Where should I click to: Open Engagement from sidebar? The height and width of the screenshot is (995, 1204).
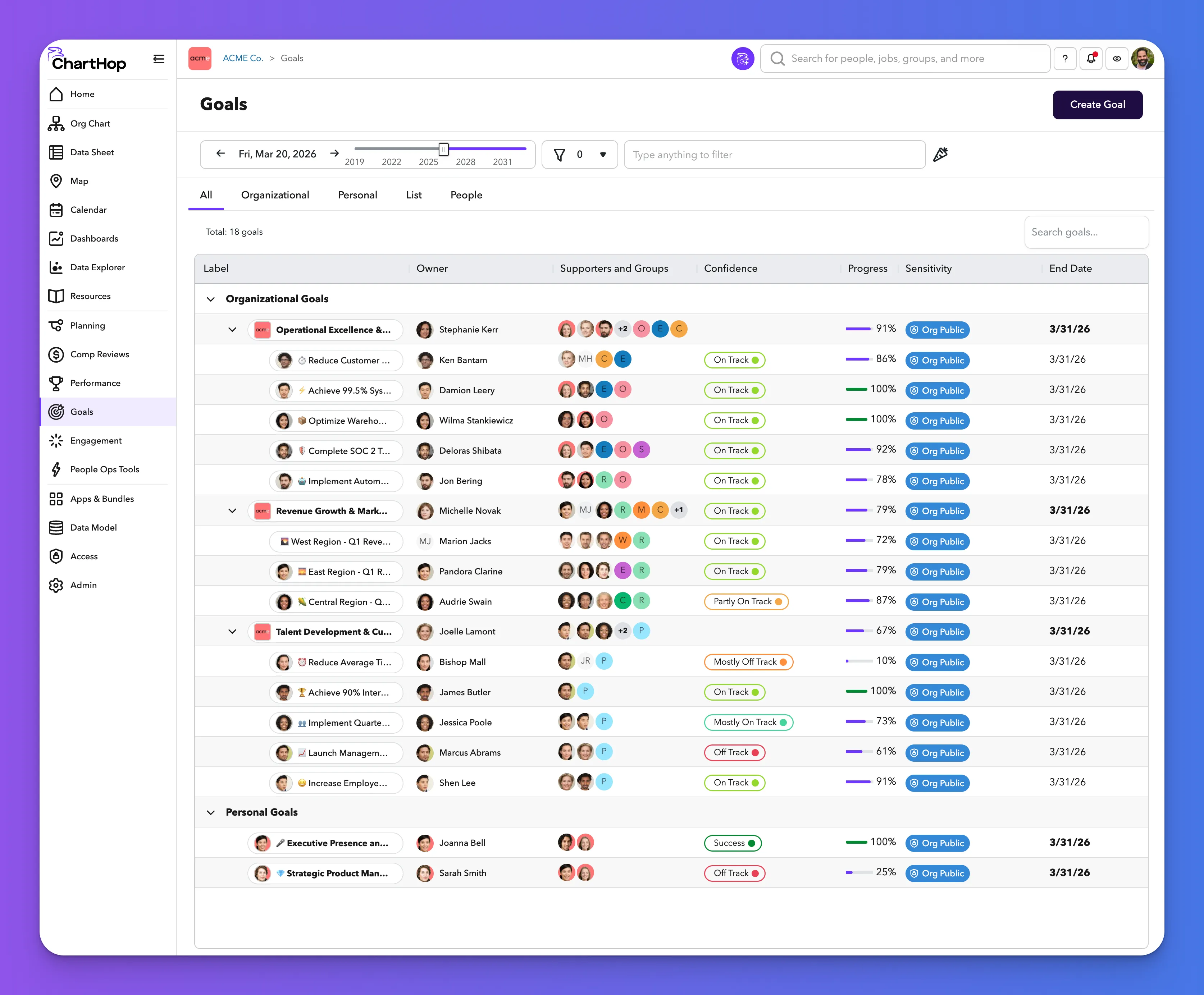(108, 440)
